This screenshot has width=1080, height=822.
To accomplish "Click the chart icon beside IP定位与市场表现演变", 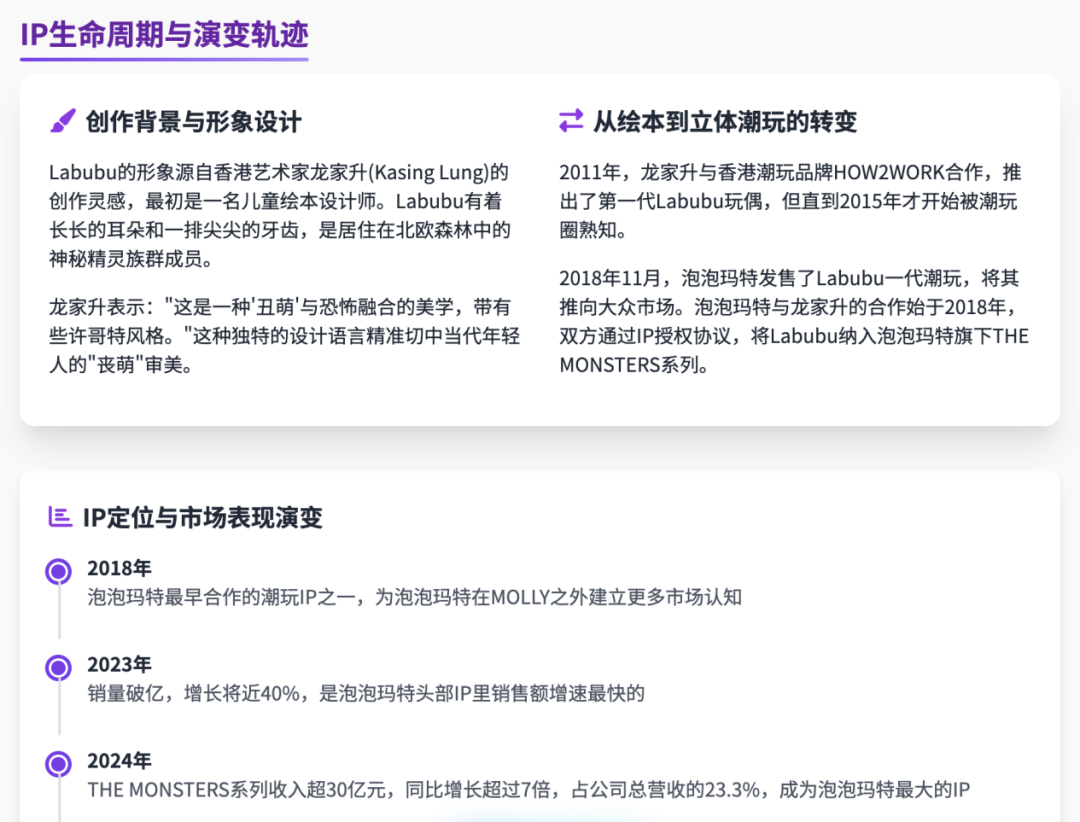I will pyautogui.click(x=60, y=517).
